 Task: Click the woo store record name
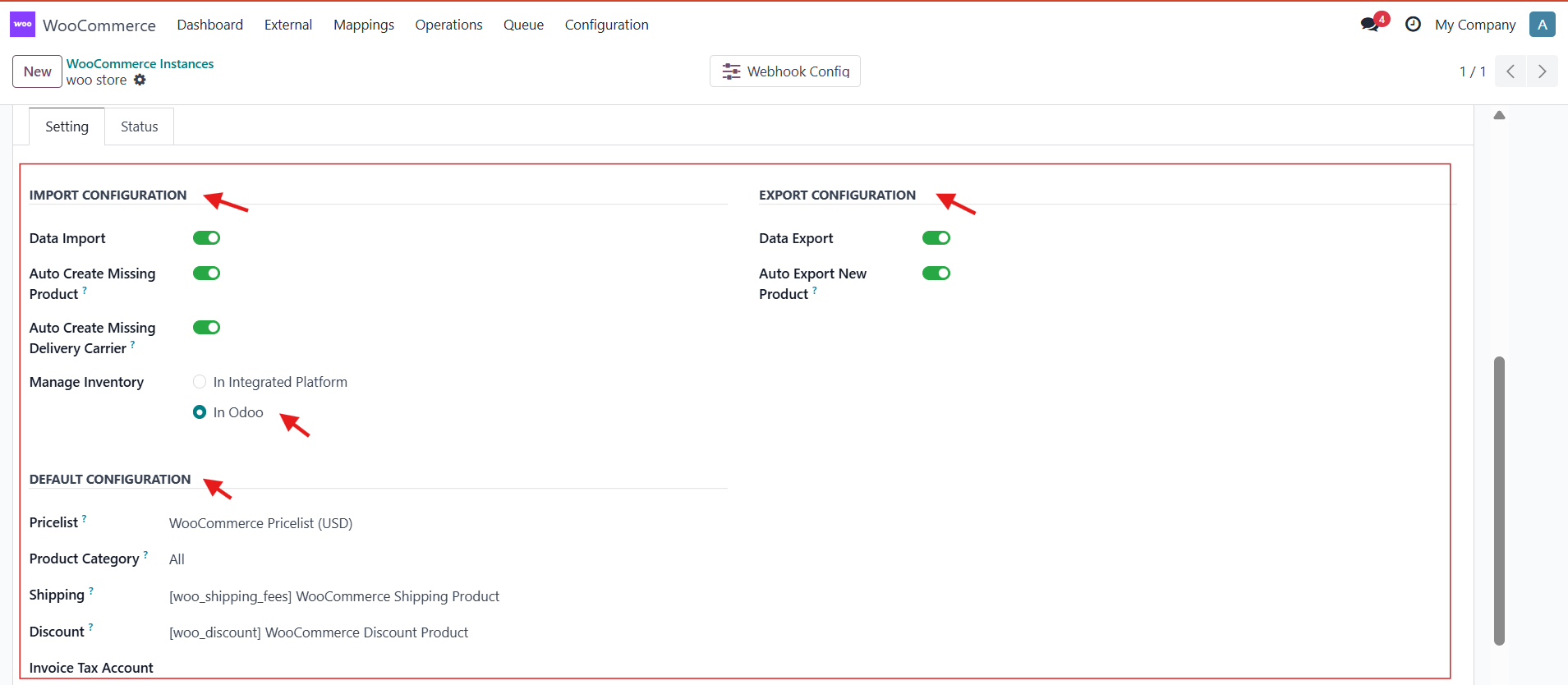pos(97,80)
